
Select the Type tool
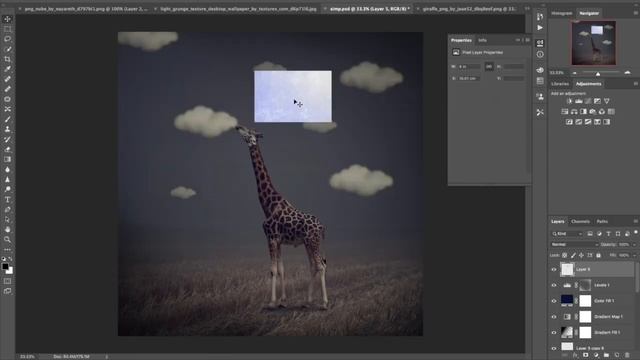[x=7, y=200]
